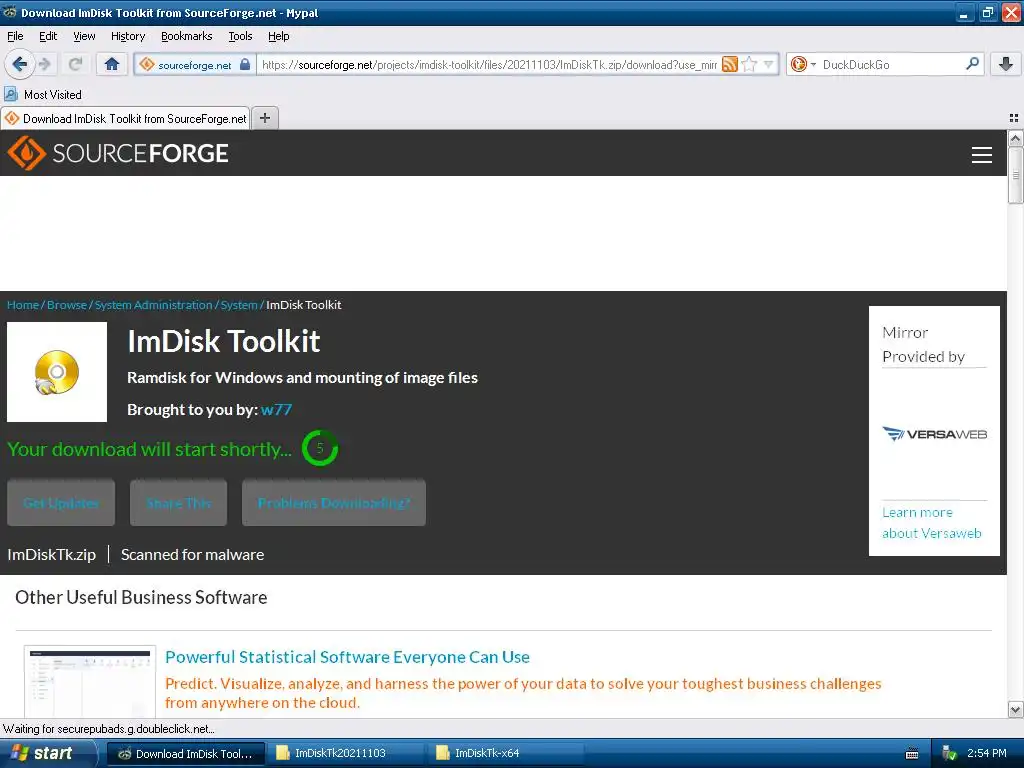Open Learn more about Versaweb link
This screenshot has height=768, width=1024.
[931, 522]
